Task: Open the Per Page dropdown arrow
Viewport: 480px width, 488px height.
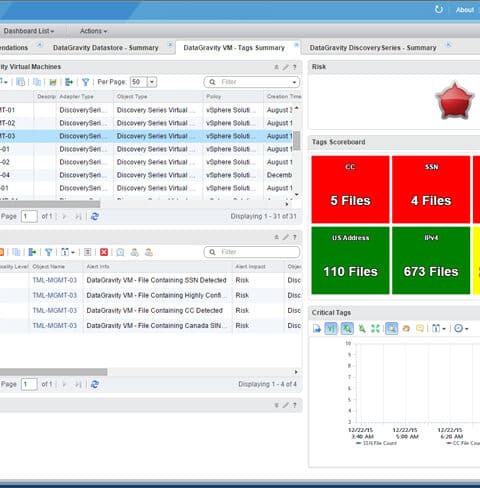Action: coord(152,82)
